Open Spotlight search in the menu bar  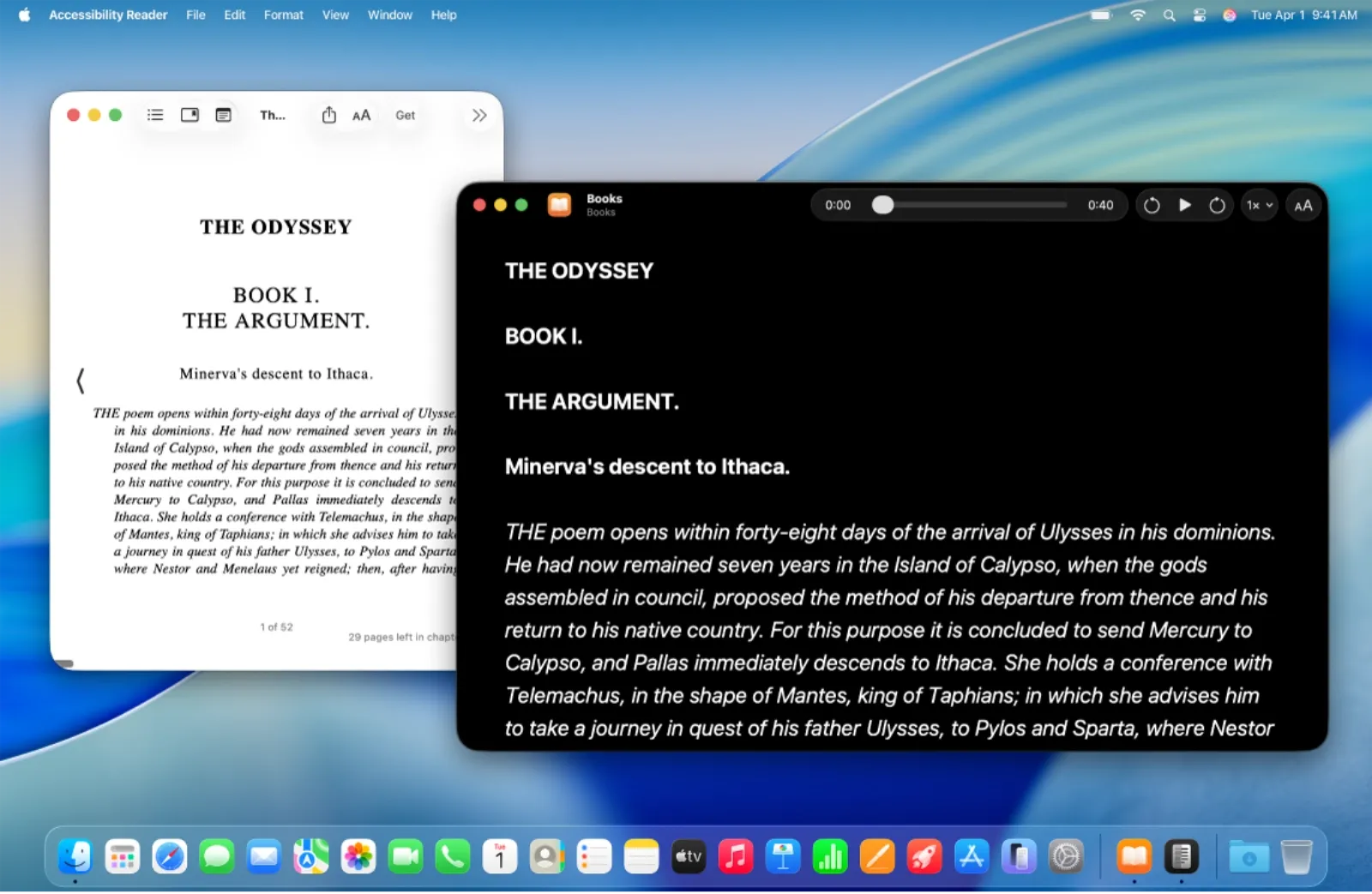(1169, 15)
